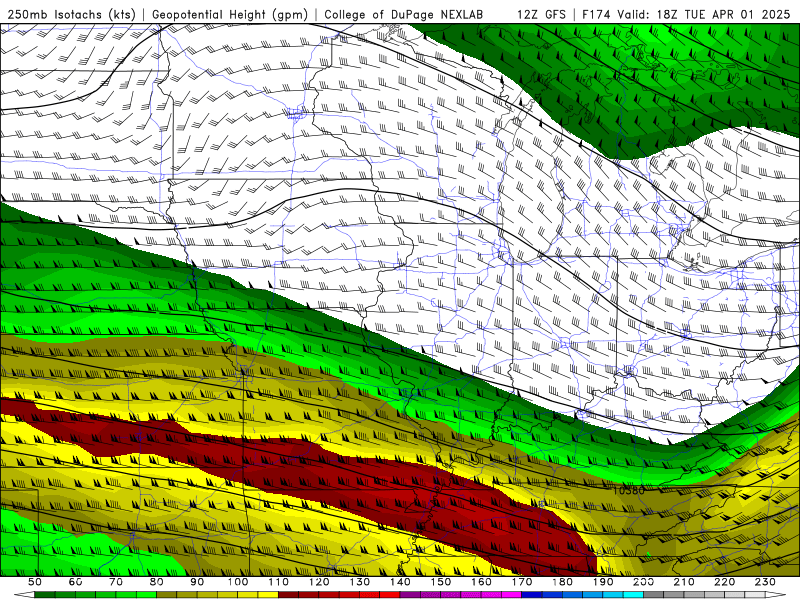Click the legend value 190

point(603,582)
